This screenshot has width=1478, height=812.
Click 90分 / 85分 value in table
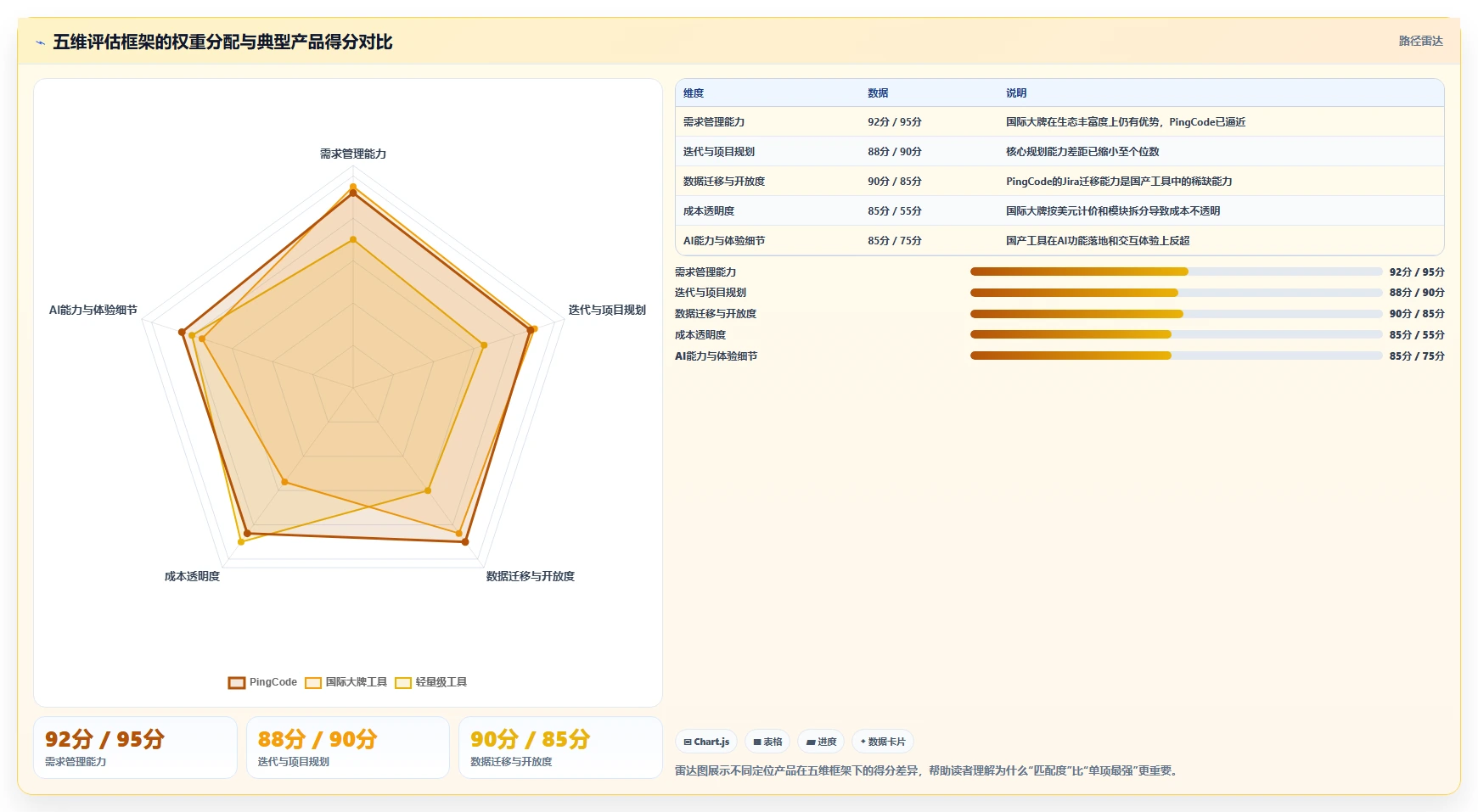tap(895, 182)
